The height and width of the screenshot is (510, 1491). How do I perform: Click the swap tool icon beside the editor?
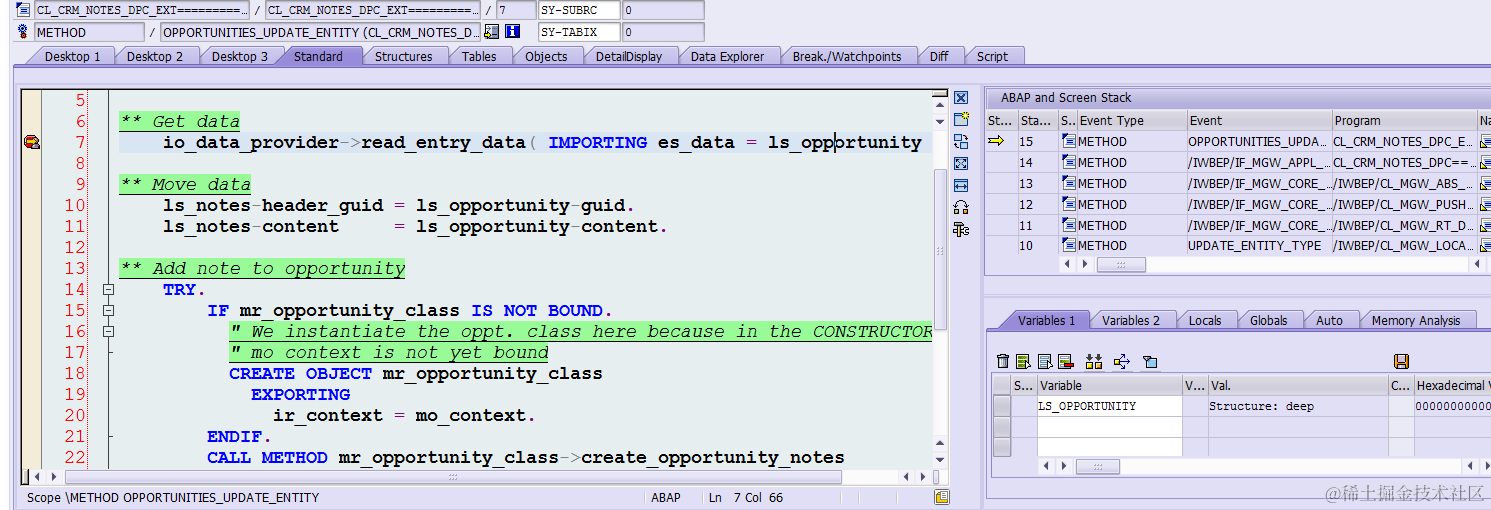[x=961, y=141]
